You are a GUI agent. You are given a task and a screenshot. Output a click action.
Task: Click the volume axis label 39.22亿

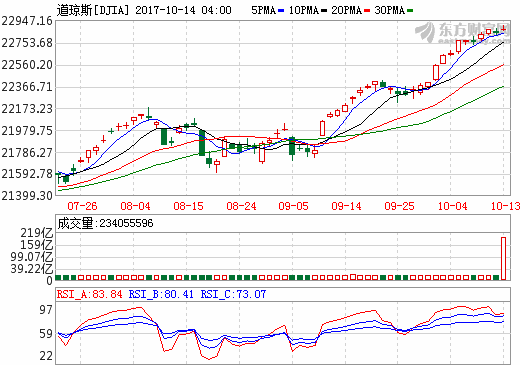(32, 269)
